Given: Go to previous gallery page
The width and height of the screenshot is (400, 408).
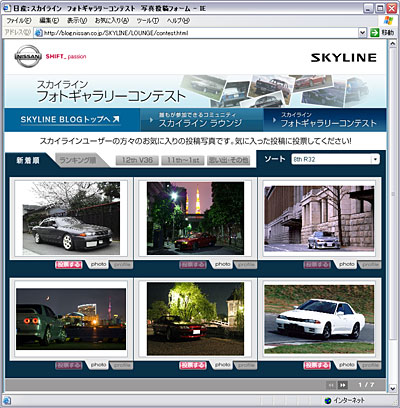Looking at the screenshot, I should click(331, 385).
